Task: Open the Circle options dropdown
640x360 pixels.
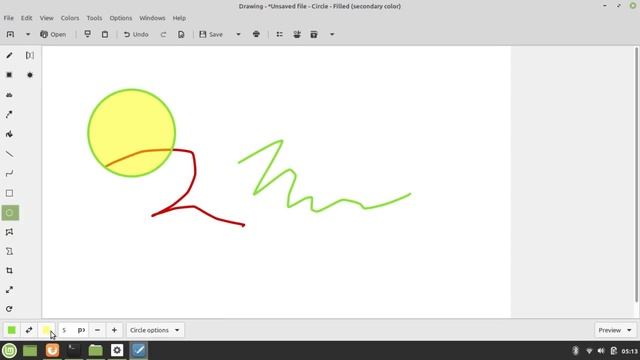Action: [x=155, y=330]
